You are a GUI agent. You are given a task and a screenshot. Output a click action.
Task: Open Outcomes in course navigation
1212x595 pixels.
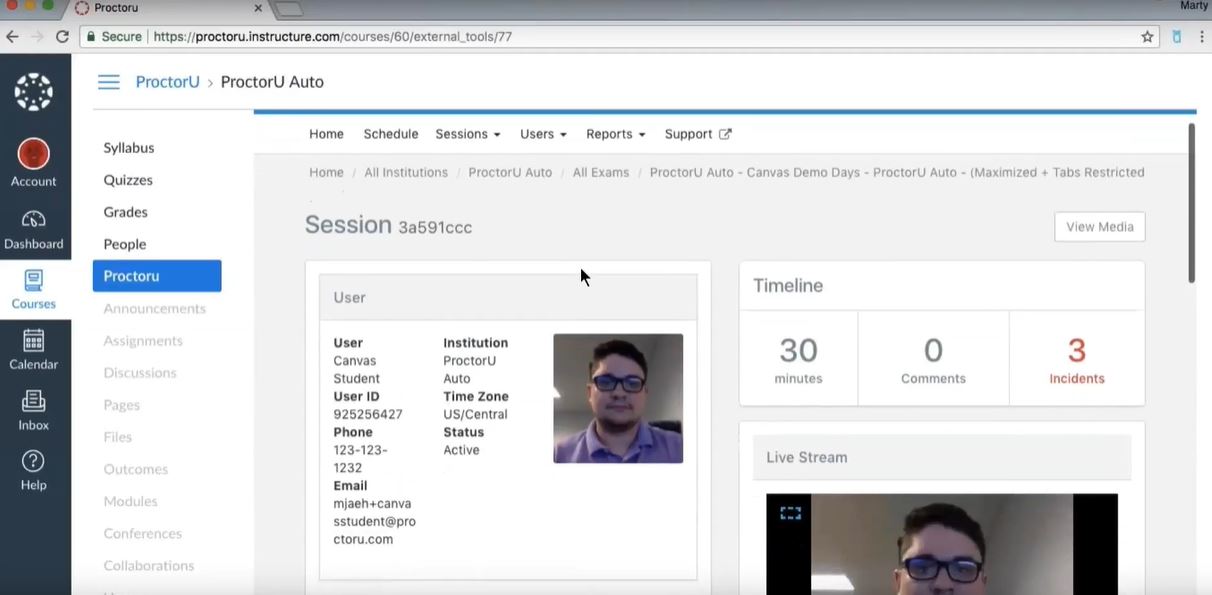[135, 469]
